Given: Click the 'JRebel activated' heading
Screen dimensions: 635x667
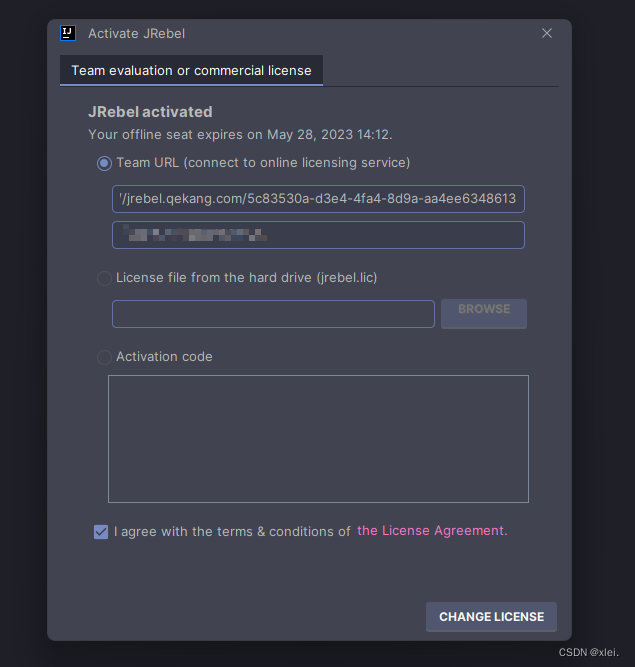Looking at the screenshot, I should pos(150,112).
